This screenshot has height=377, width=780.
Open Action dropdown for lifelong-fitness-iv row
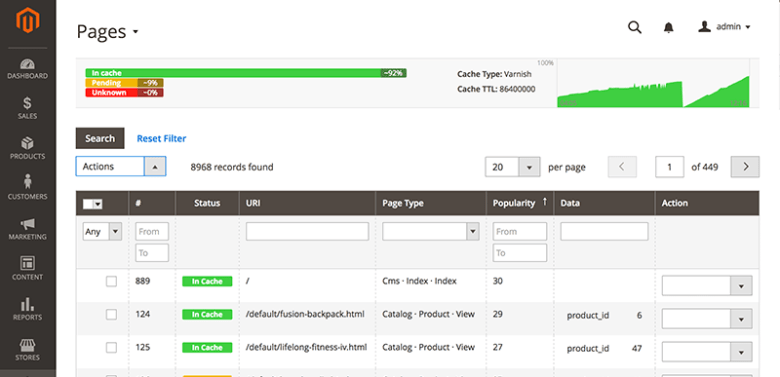707,352
